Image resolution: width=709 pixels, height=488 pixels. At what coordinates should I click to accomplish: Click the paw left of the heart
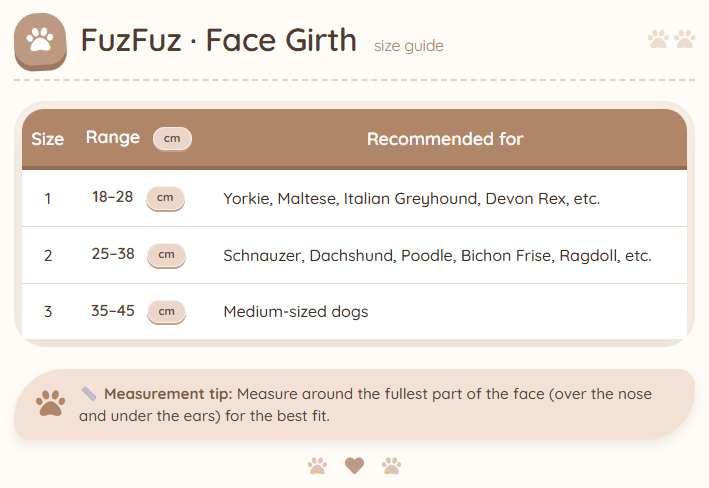(x=317, y=465)
